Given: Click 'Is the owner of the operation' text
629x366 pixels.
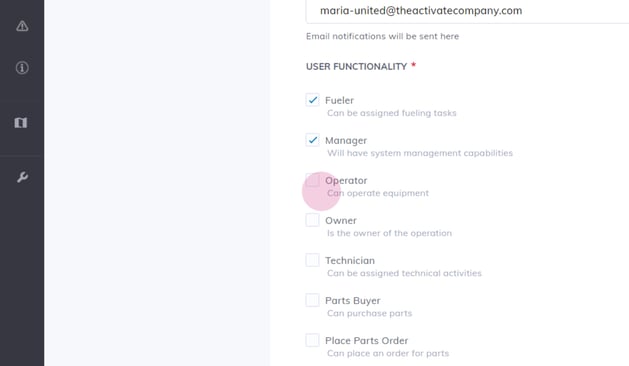Looking at the screenshot, I should (389, 233).
